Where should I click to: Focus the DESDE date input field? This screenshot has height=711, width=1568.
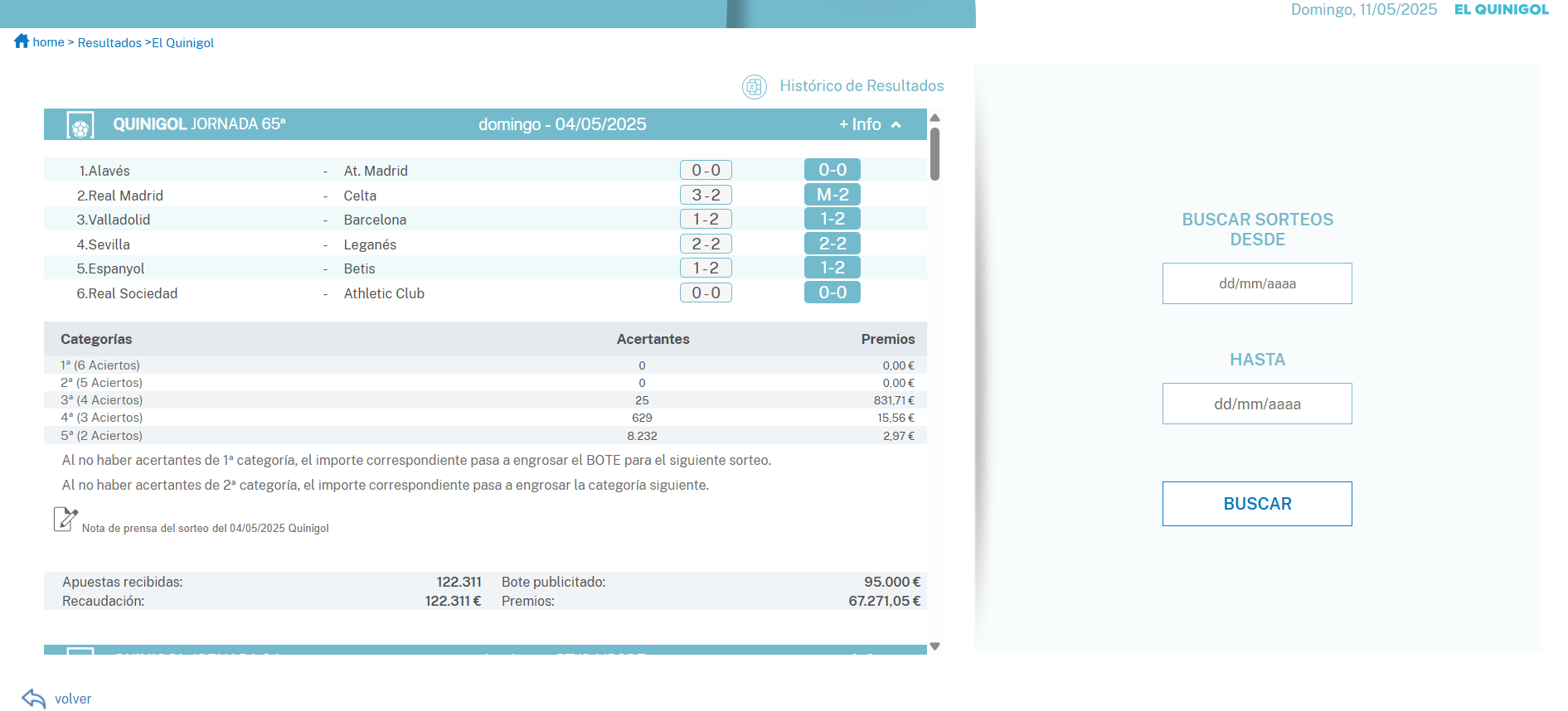[1257, 283]
